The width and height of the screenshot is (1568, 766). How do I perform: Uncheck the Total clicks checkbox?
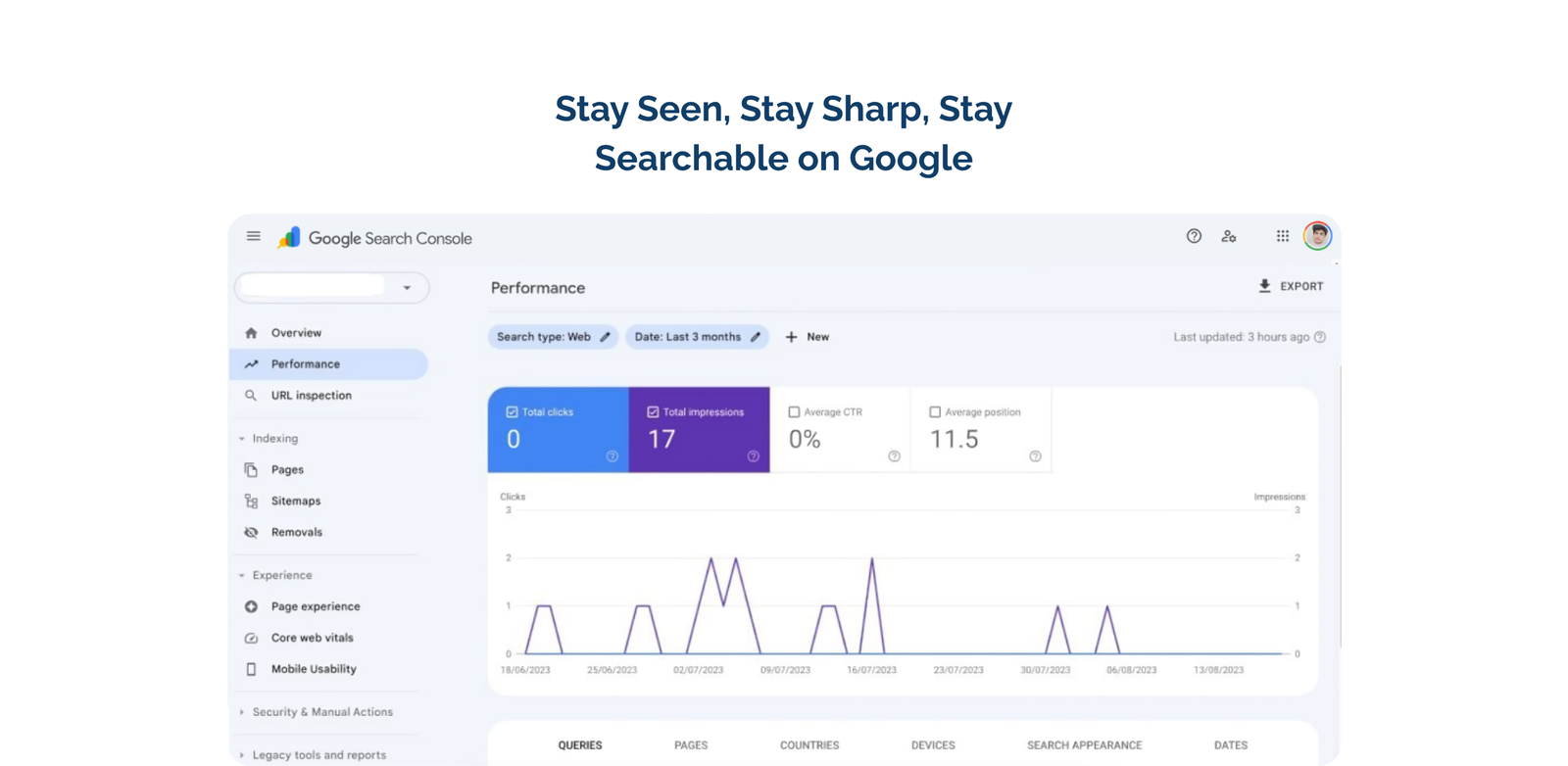pyautogui.click(x=512, y=412)
